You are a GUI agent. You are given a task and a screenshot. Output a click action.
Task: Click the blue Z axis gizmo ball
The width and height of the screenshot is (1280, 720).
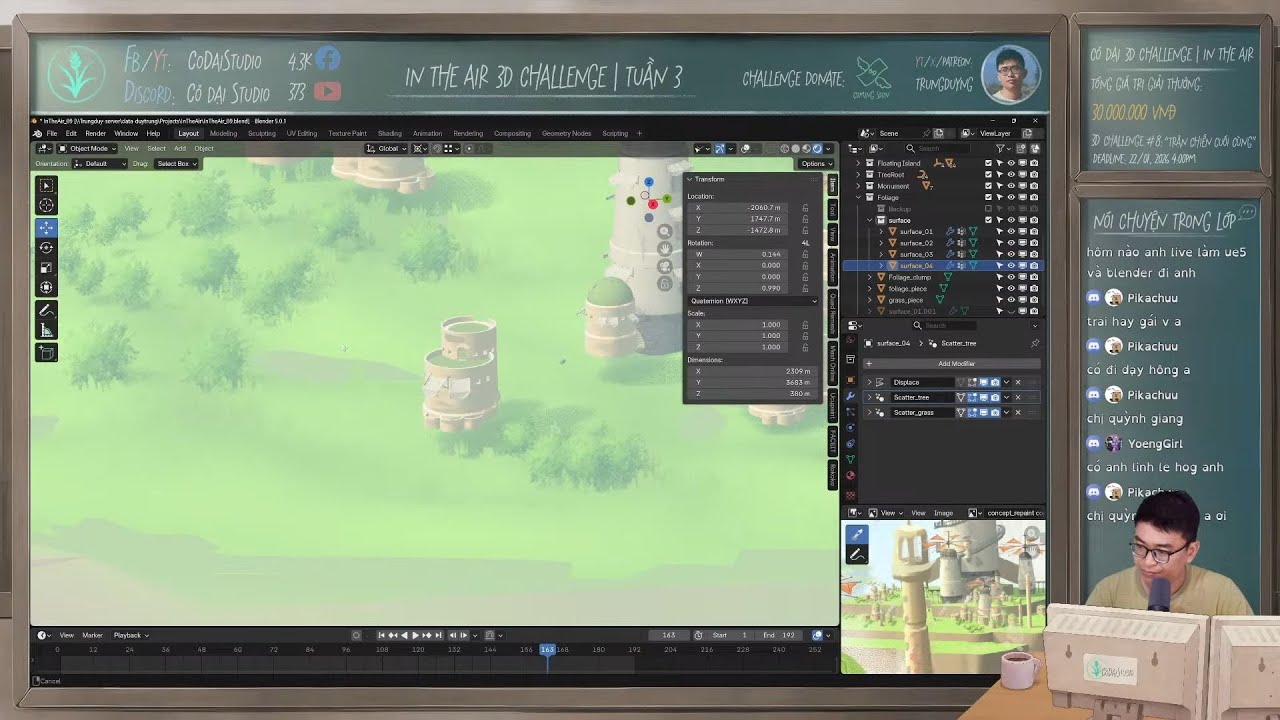[x=648, y=182]
